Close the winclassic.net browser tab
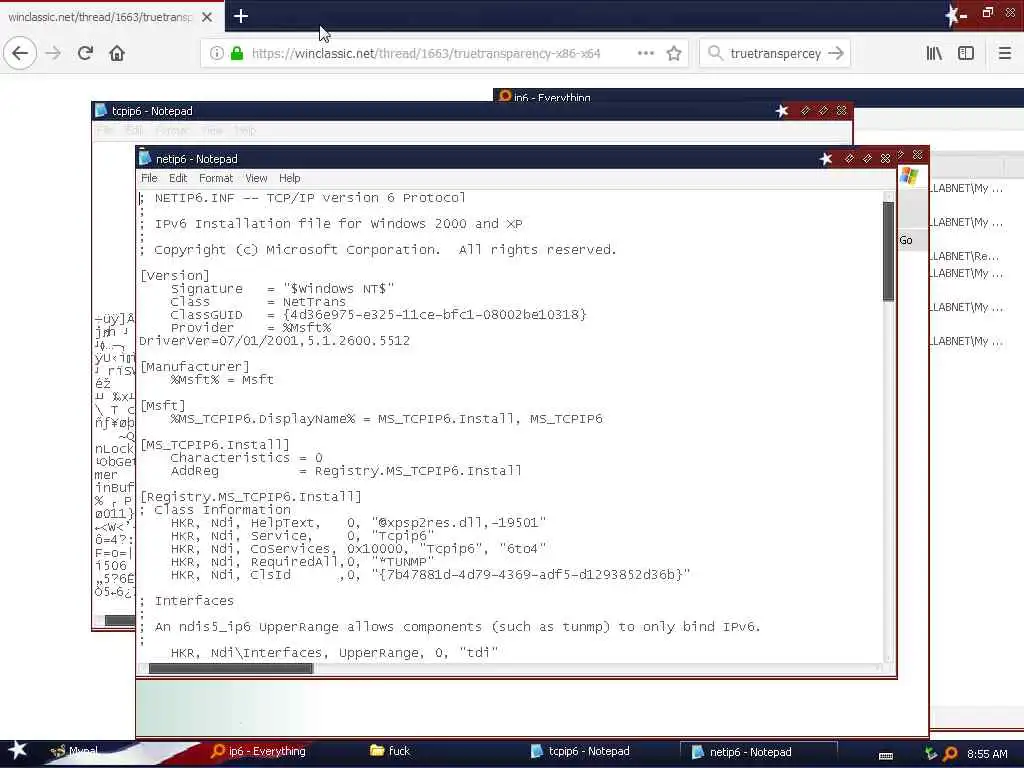Screen dimensions: 1024x768 207,17
